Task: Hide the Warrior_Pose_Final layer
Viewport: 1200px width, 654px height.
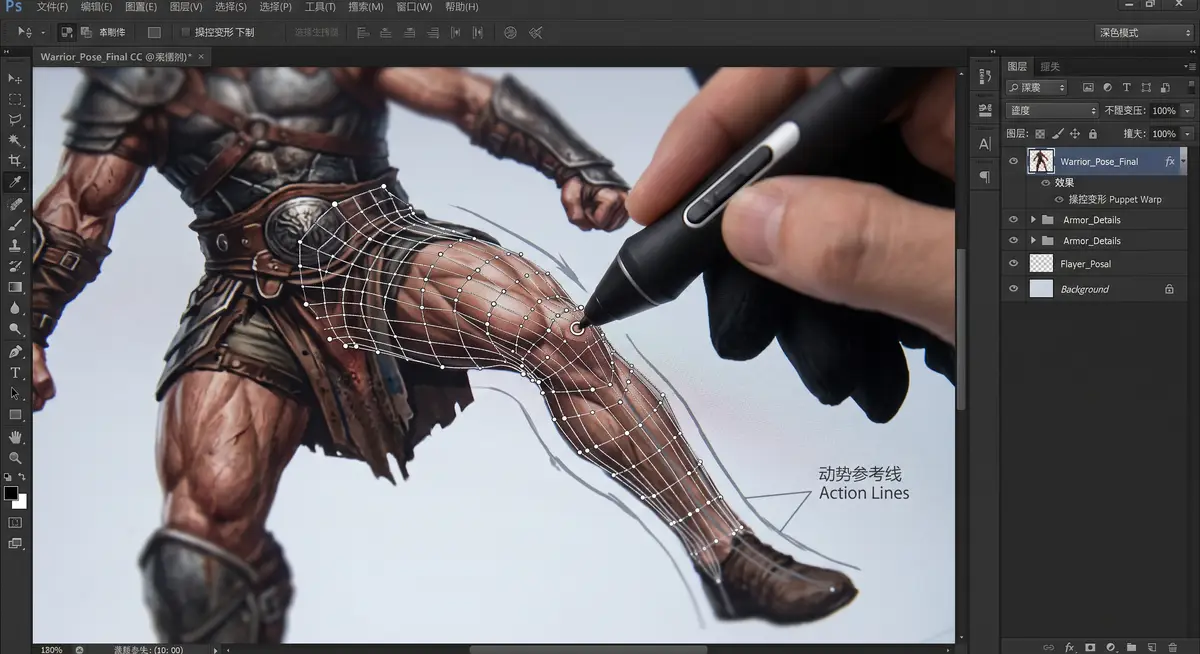Action: point(1013,161)
